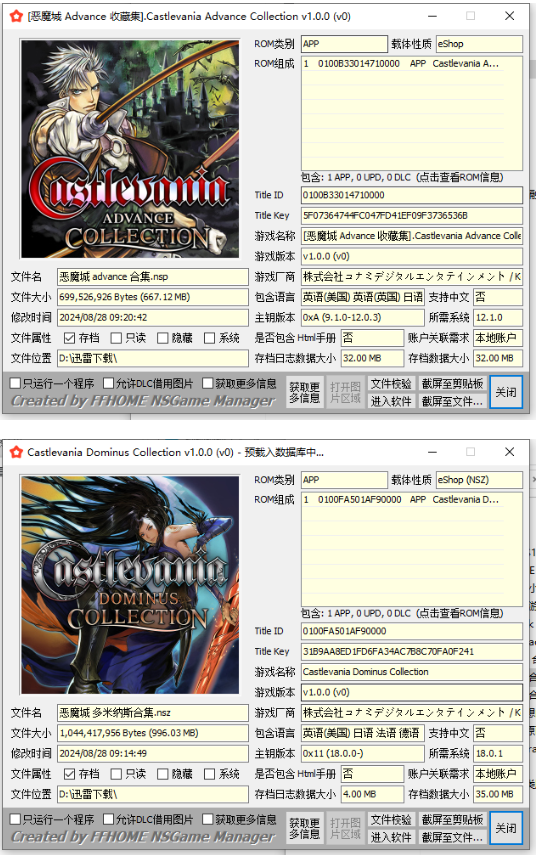Click 获取更多信息 button in Dominus Collection window

(x=304, y=828)
